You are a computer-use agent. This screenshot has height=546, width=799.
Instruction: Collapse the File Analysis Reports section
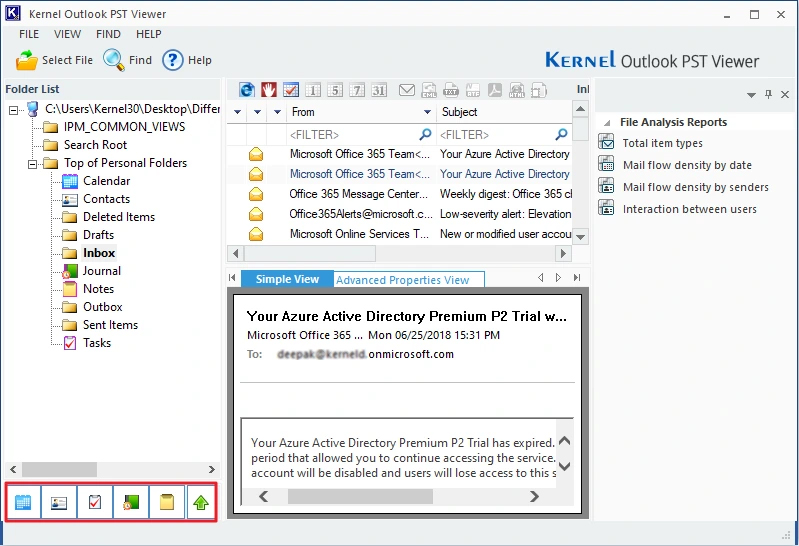tap(607, 123)
